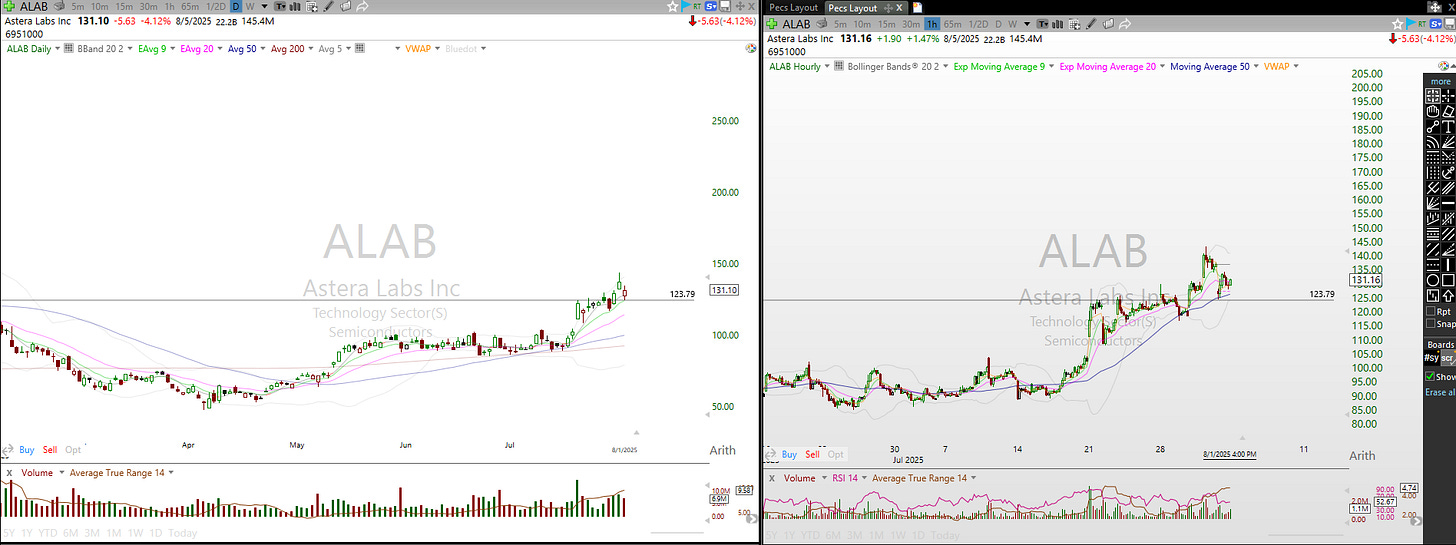Click add indicator icon on daily chart
Viewport: 1456px width, 545px height.
(312, 6)
